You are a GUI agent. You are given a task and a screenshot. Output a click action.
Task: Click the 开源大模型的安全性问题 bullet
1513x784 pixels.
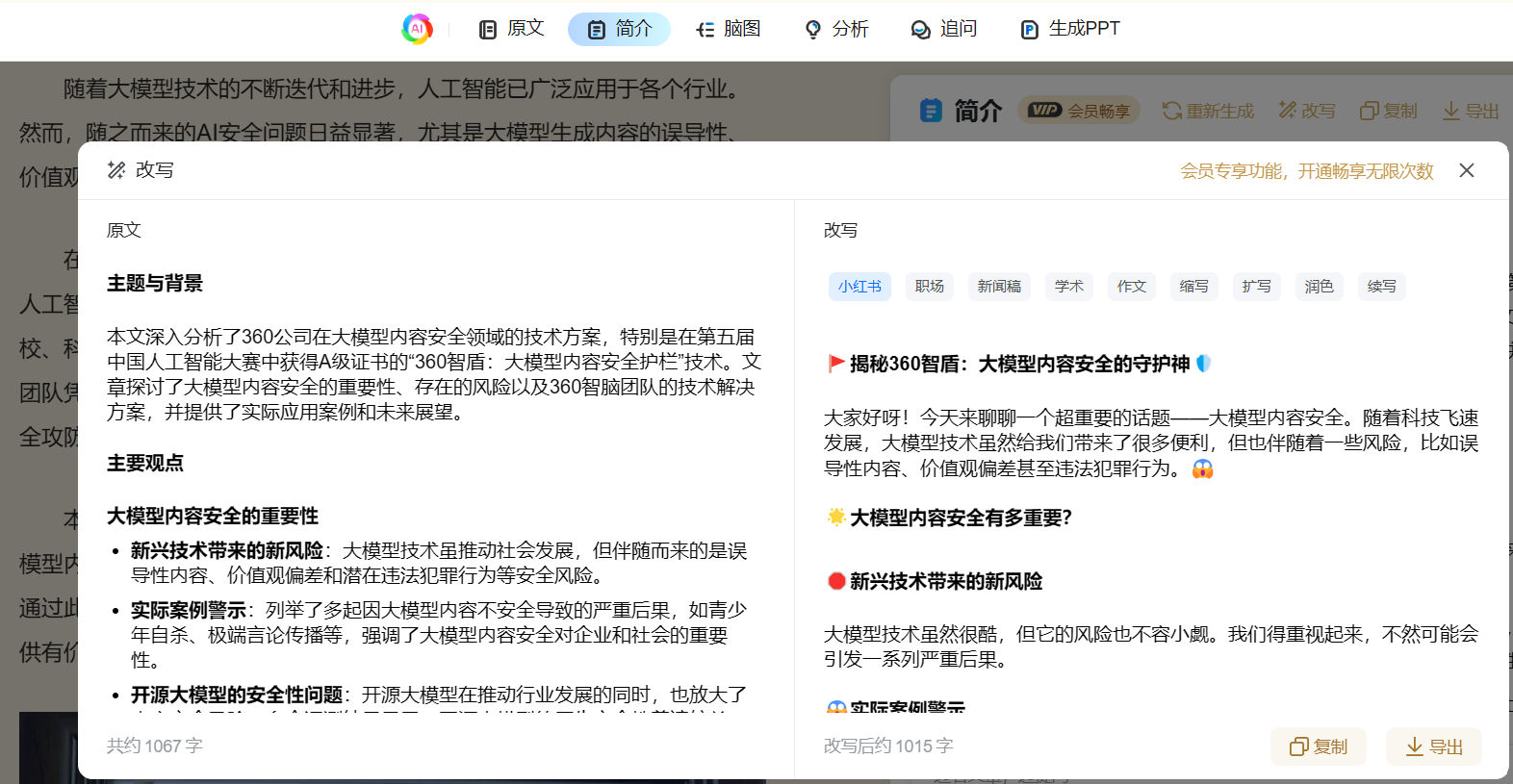(237, 695)
